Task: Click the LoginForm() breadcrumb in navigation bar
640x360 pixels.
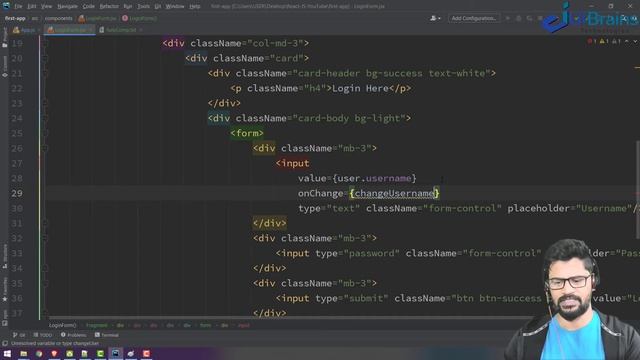Action: click(139, 18)
